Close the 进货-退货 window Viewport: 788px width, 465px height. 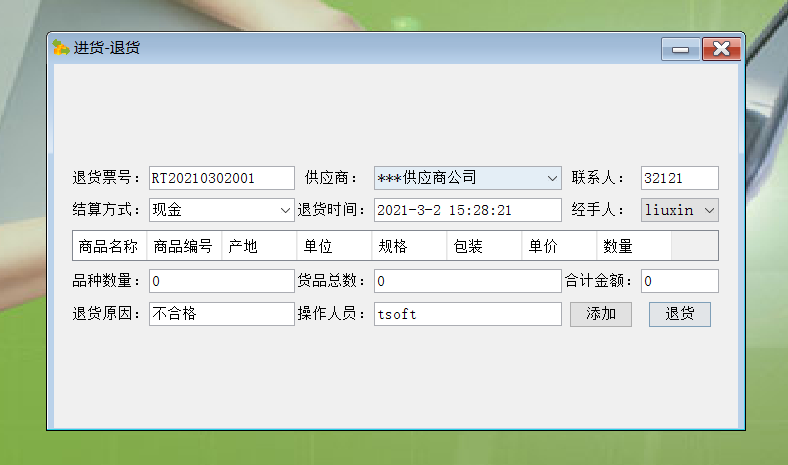(721, 49)
